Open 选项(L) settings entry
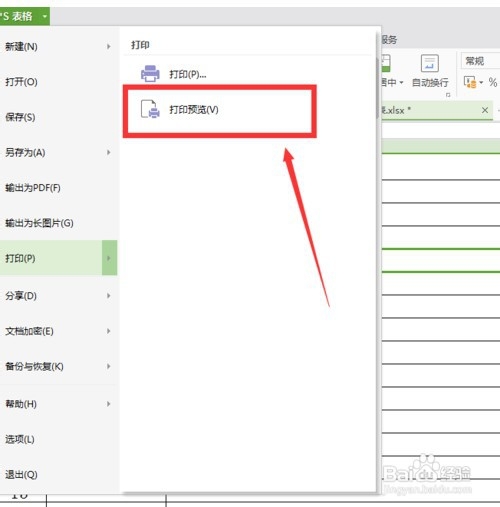 58,439
